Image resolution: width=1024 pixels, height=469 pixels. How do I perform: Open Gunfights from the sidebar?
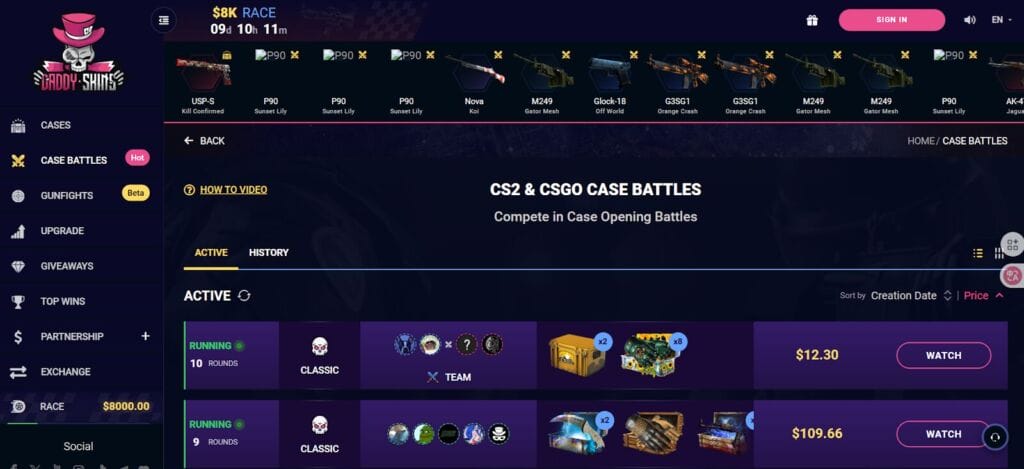coord(67,195)
